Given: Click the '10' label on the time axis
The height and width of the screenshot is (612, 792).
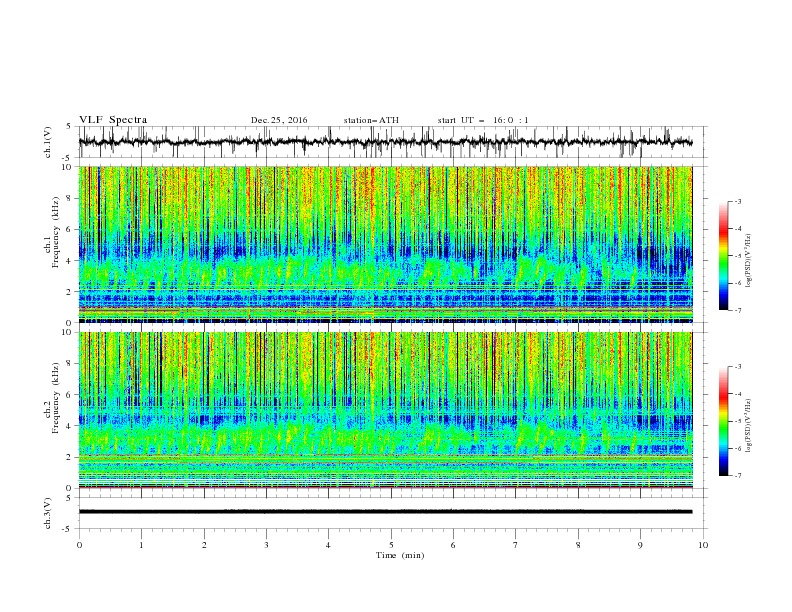Looking at the screenshot, I should click(x=703, y=545).
